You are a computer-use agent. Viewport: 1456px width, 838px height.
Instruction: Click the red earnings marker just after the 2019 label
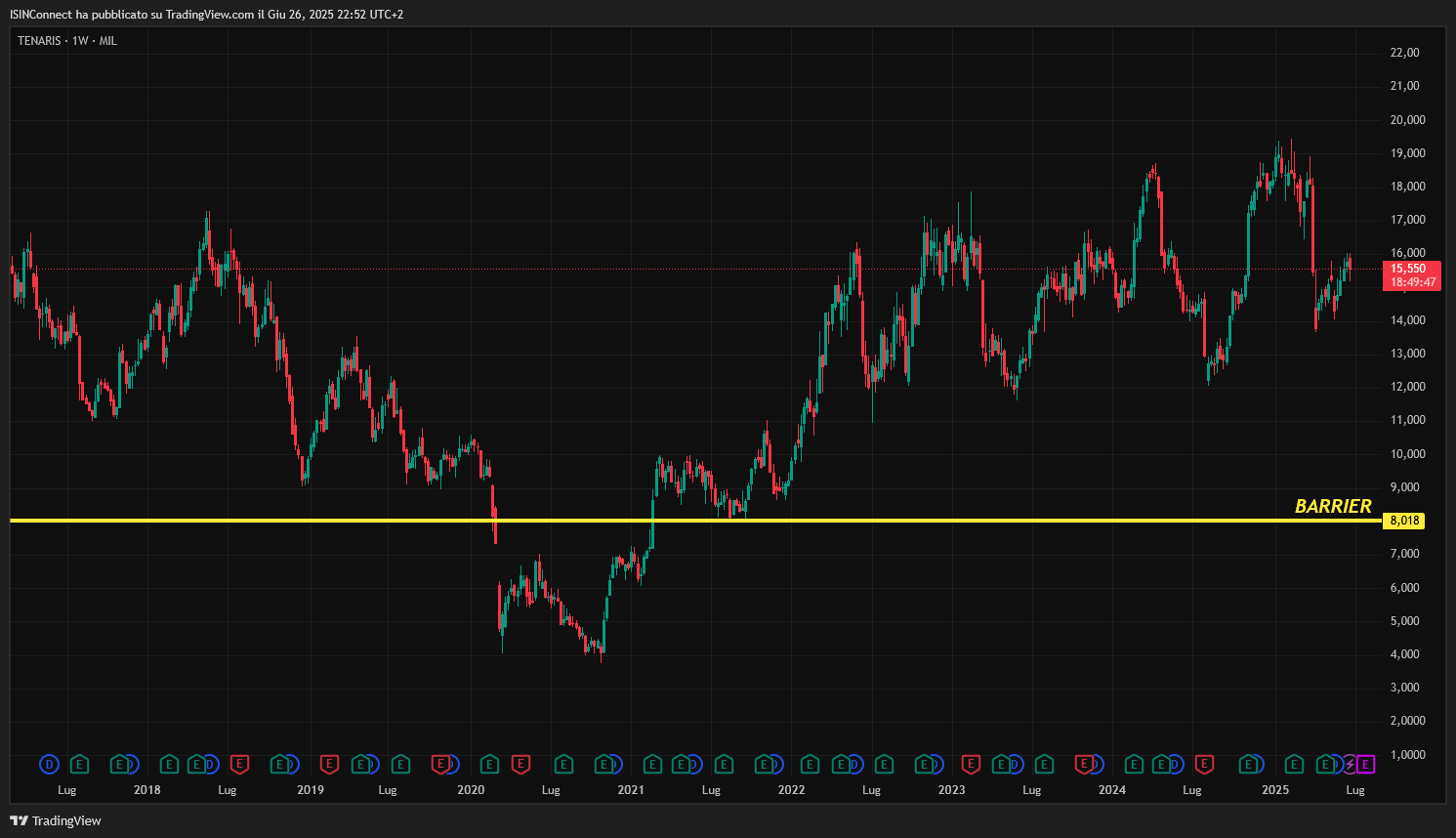click(x=329, y=765)
